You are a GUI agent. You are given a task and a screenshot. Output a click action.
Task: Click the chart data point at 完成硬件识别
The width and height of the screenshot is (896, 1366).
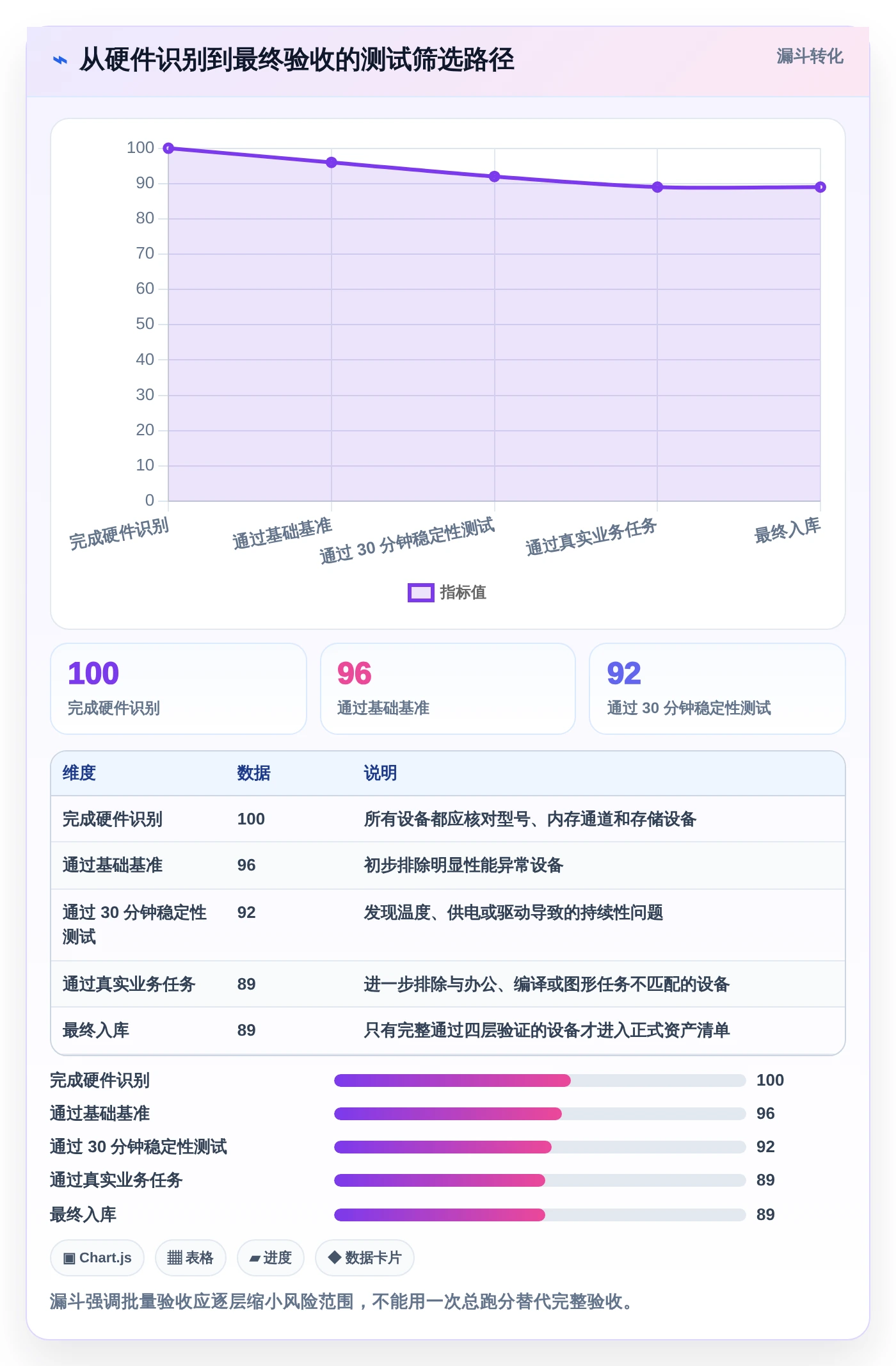click(168, 149)
